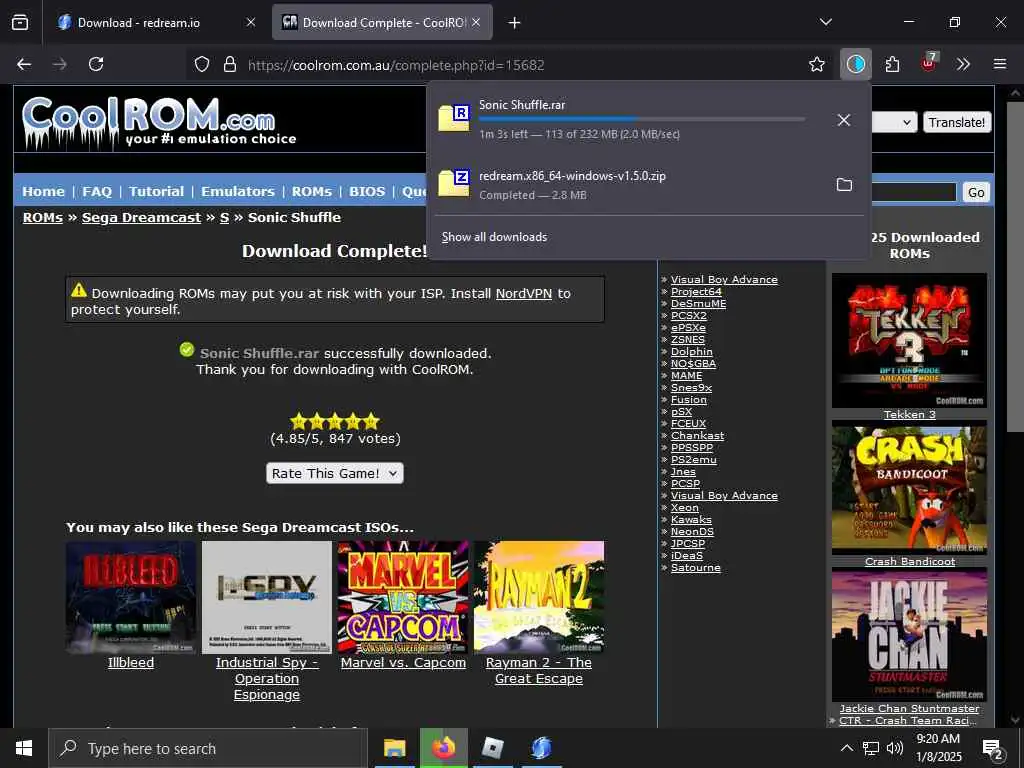The height and width of the screenshot is (768, 1024).
Task: Open the Tutorial menu item
Action: click(156, 191)
